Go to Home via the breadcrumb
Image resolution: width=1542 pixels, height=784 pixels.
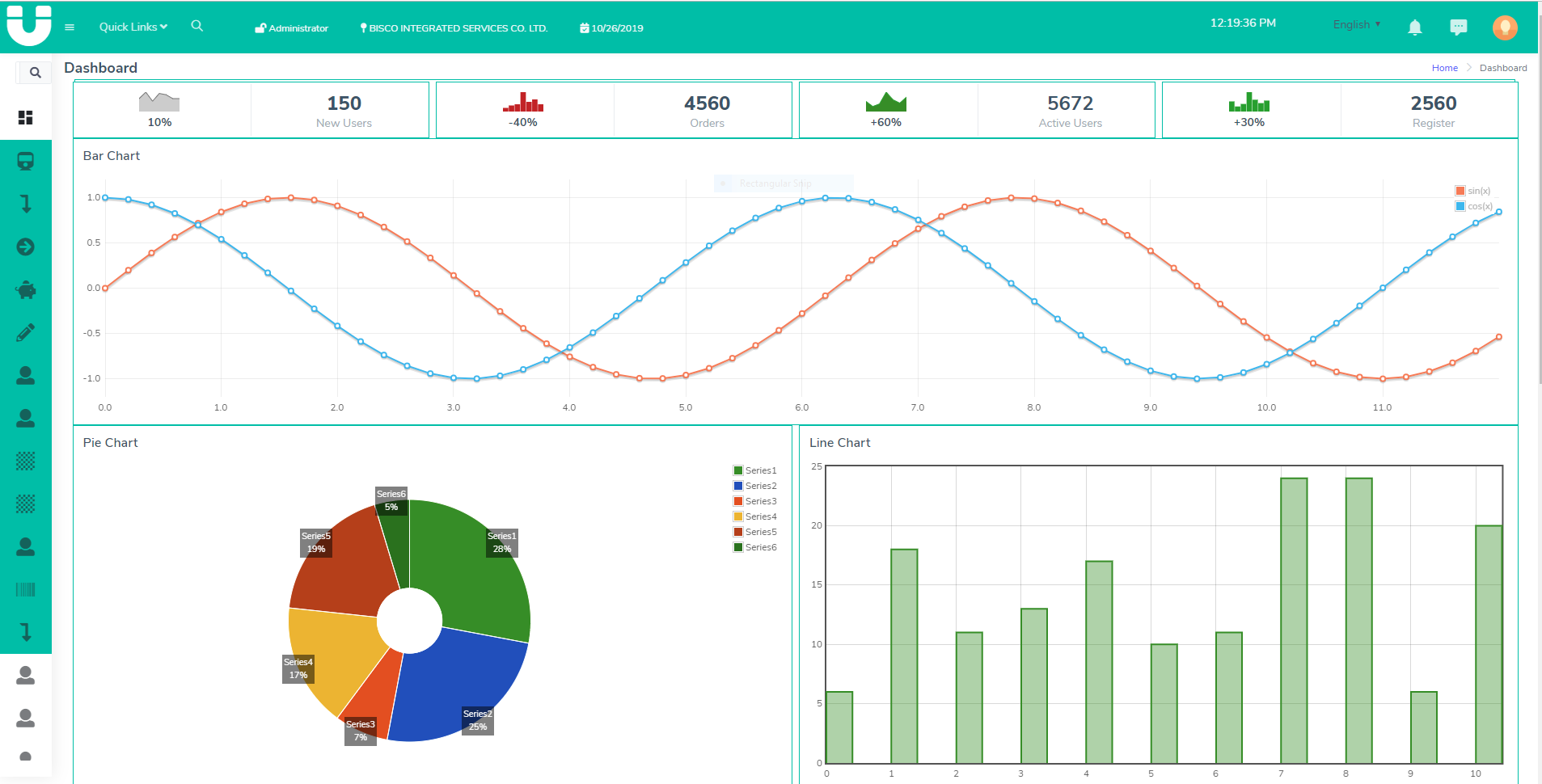1444,68
